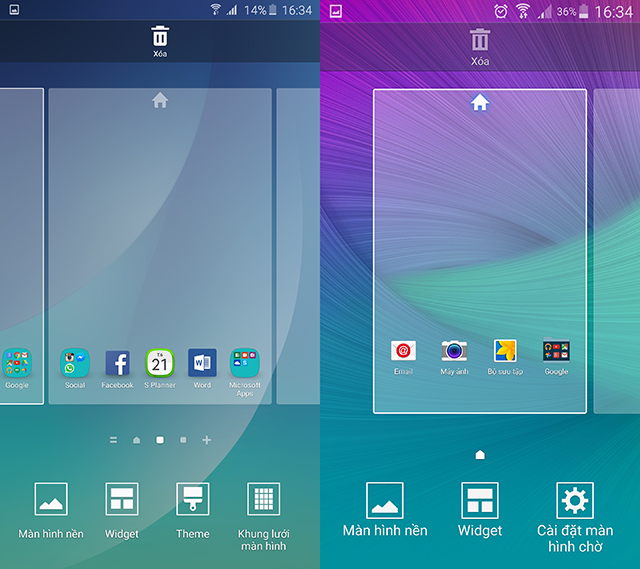Open the Email app
640x569 pixels.
point(403,357)
